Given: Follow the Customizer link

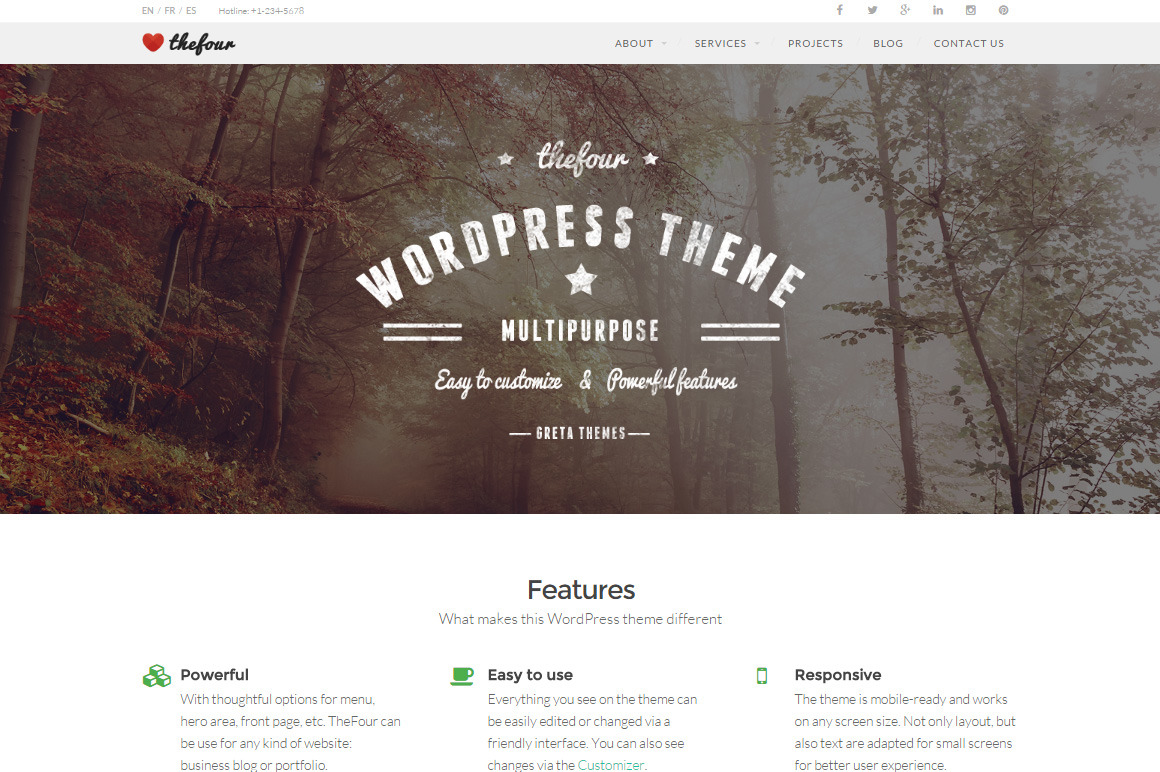Looking at the screenshot, I should tap(610, 765).
